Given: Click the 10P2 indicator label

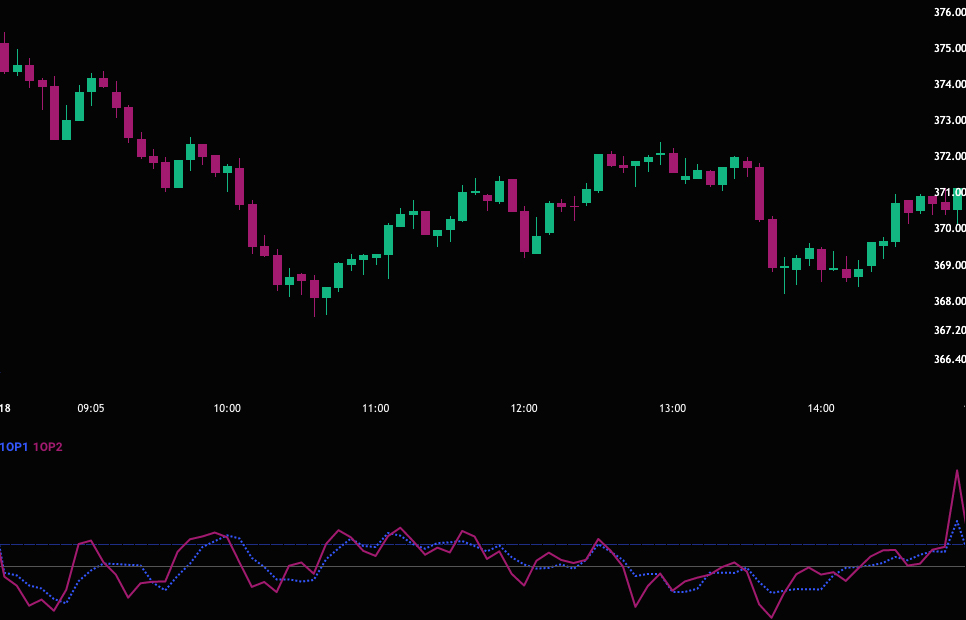Looking at the screenshot, I should click(x=47, y=447).
